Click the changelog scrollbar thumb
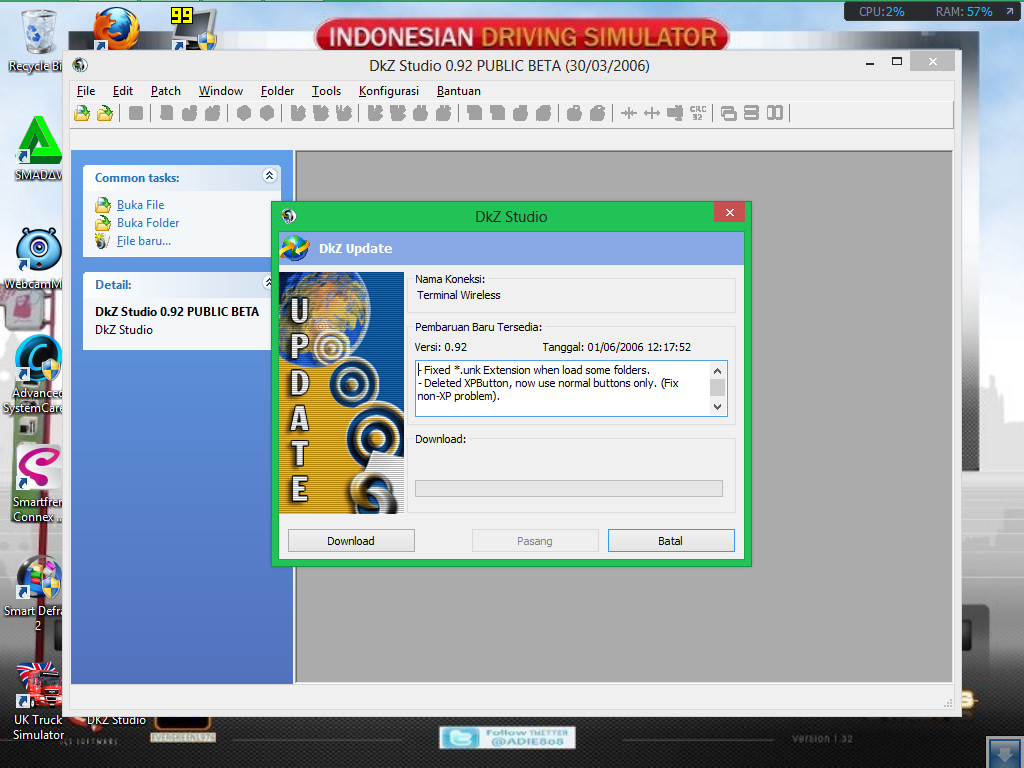Screen dimensions: 1024x768 point(717,387)
